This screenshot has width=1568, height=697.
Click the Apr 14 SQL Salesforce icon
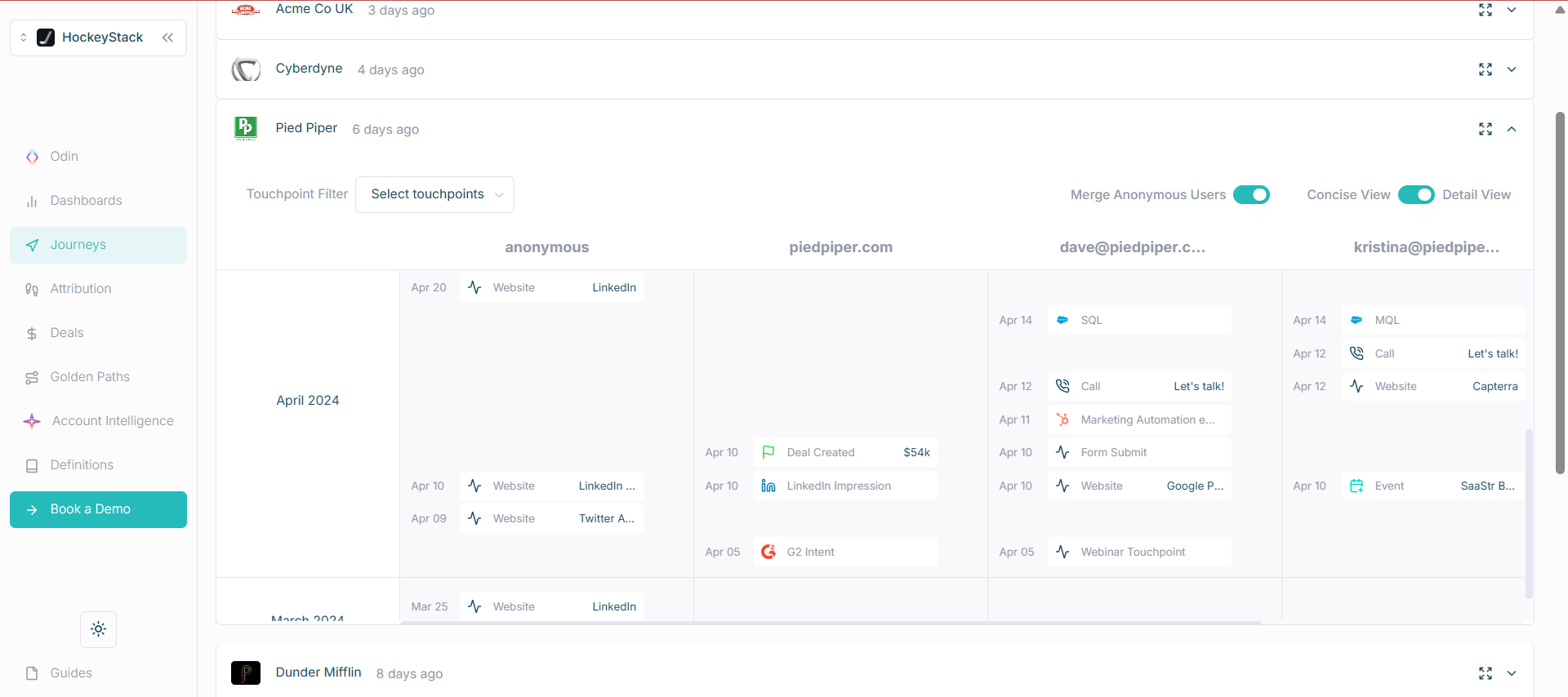(x=1062, y=320)
